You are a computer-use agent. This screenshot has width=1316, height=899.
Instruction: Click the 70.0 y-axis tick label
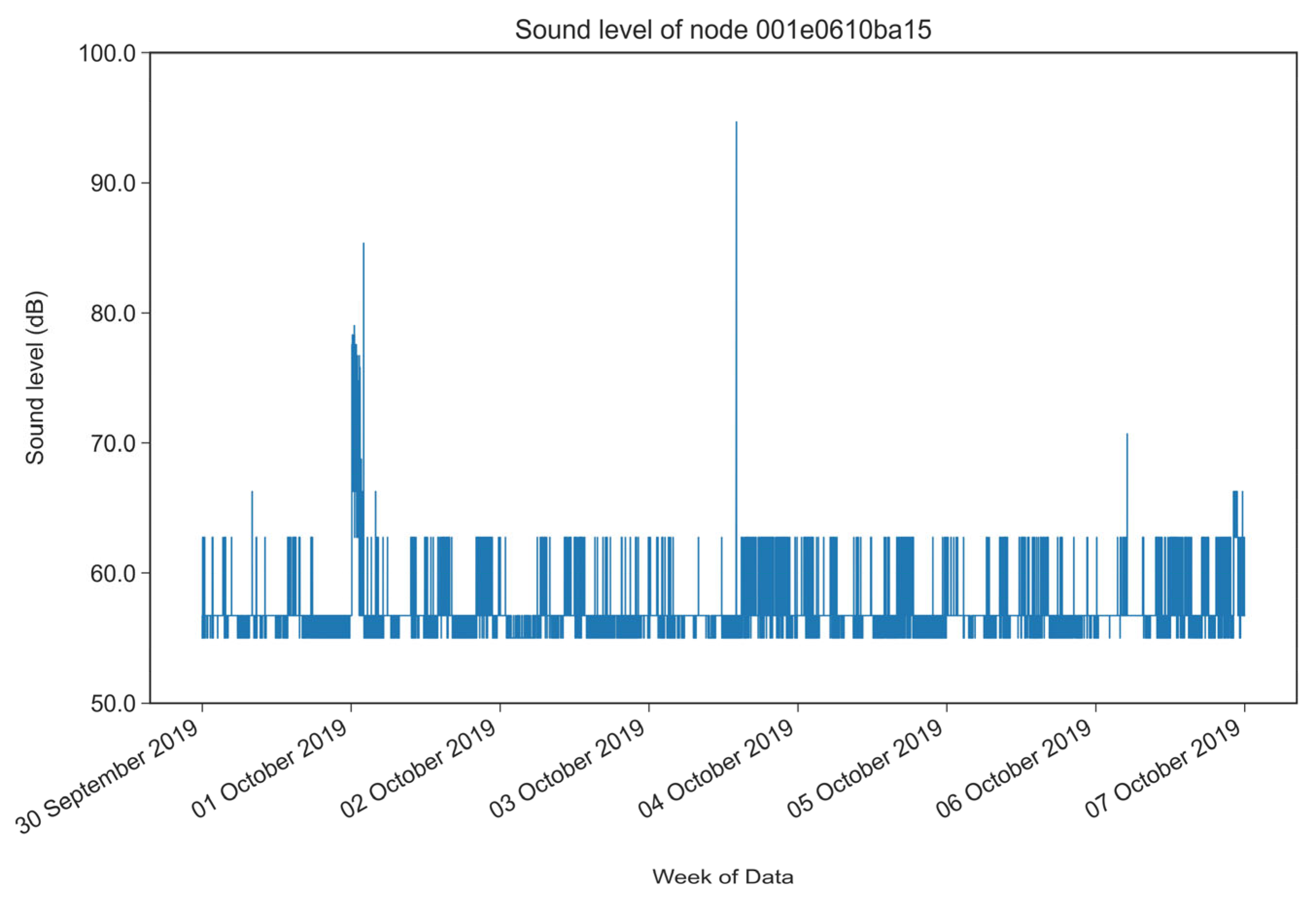click(113, 443)
